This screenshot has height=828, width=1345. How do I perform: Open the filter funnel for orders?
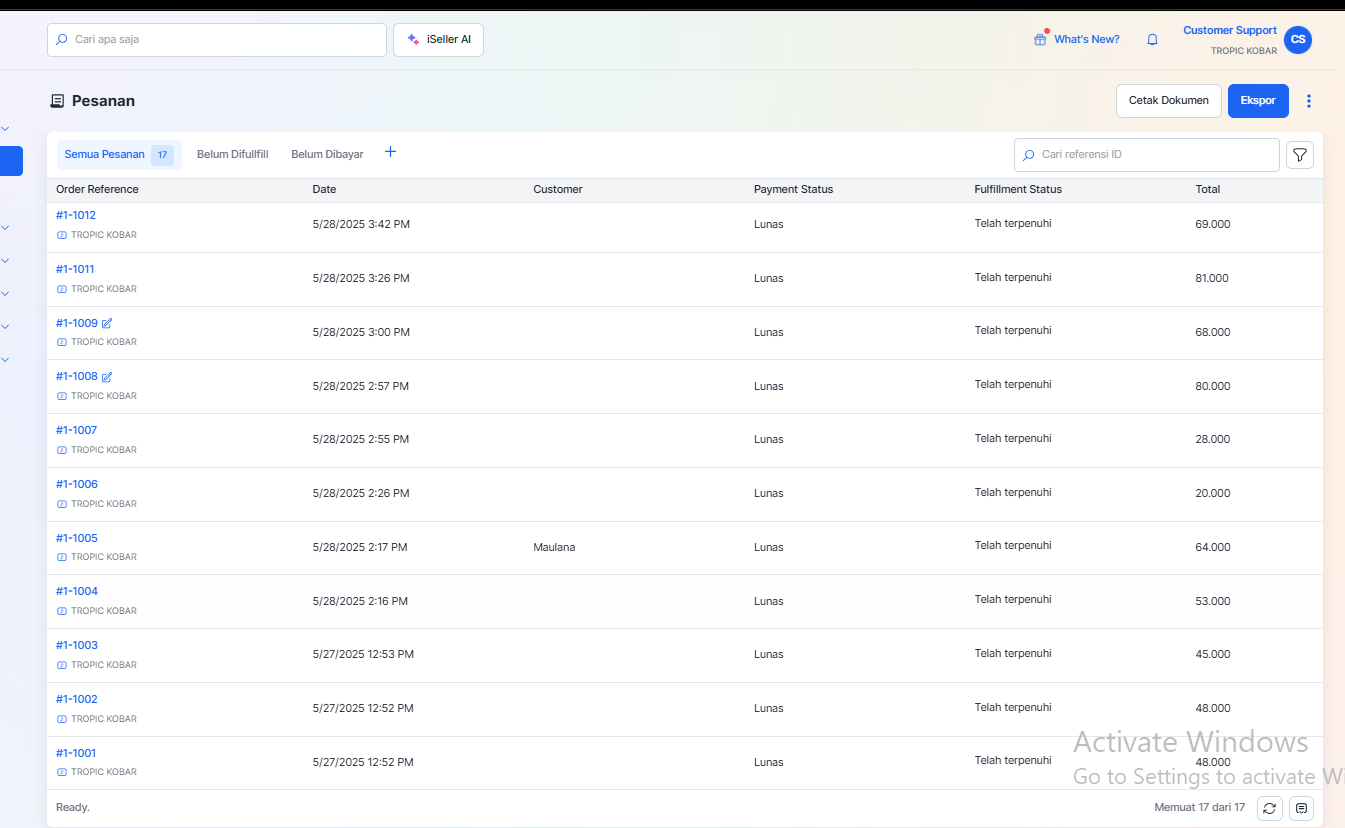click(1299, 155)
